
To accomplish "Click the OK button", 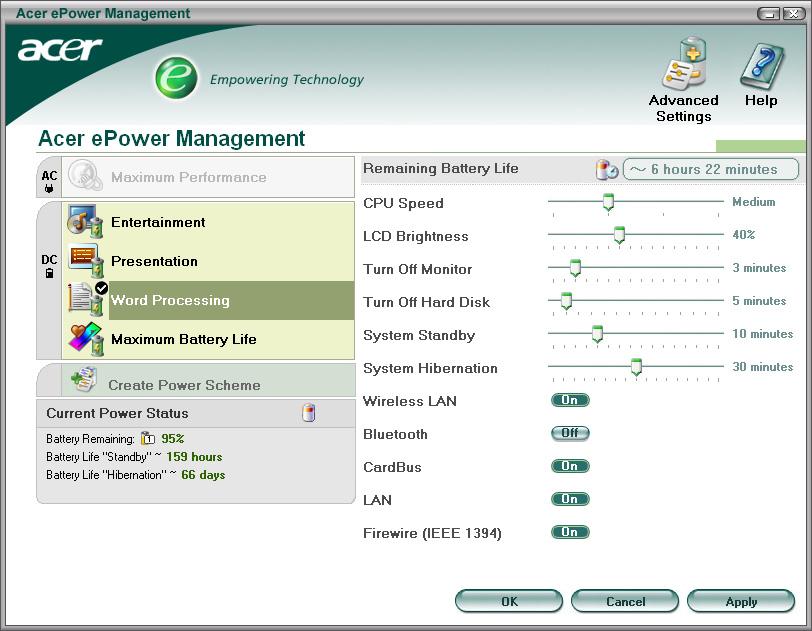I will pyautogui.click(x=509, y=601).
